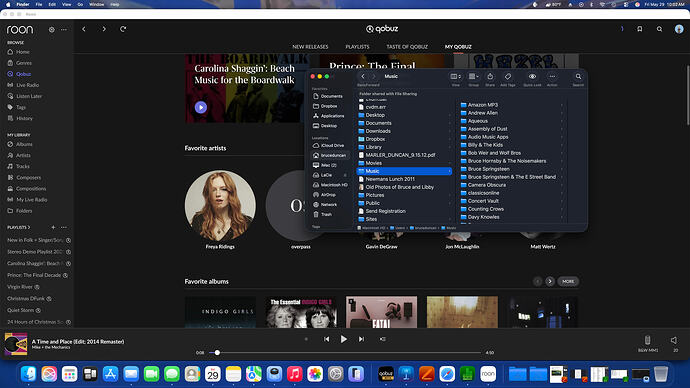Open Roon sidebar more options dots
This screenshot has height=388, width=690.
[x=64, y=29]
